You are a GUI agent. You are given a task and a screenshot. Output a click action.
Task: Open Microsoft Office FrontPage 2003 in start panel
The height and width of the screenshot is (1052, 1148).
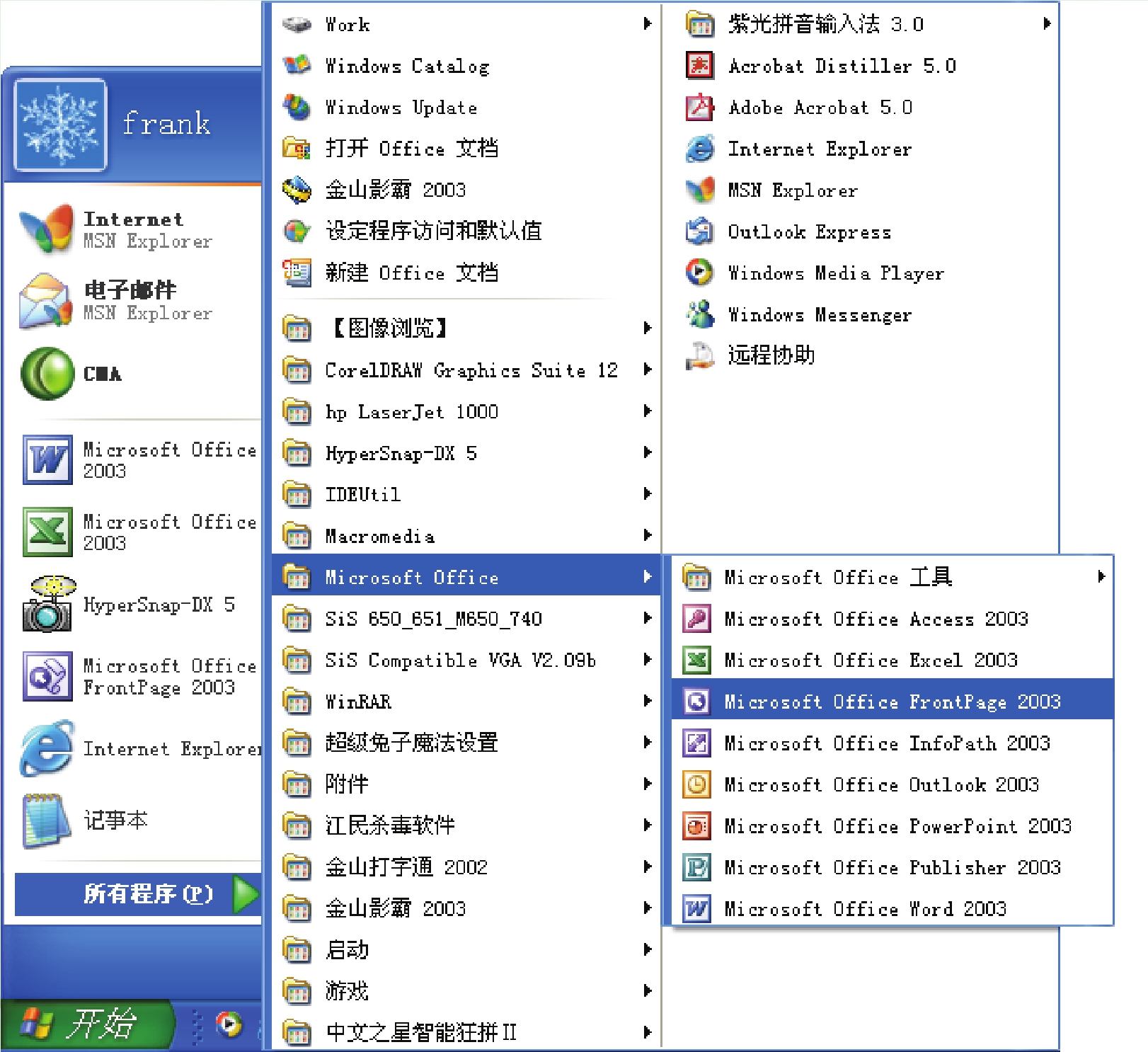(x=138, y=676)
